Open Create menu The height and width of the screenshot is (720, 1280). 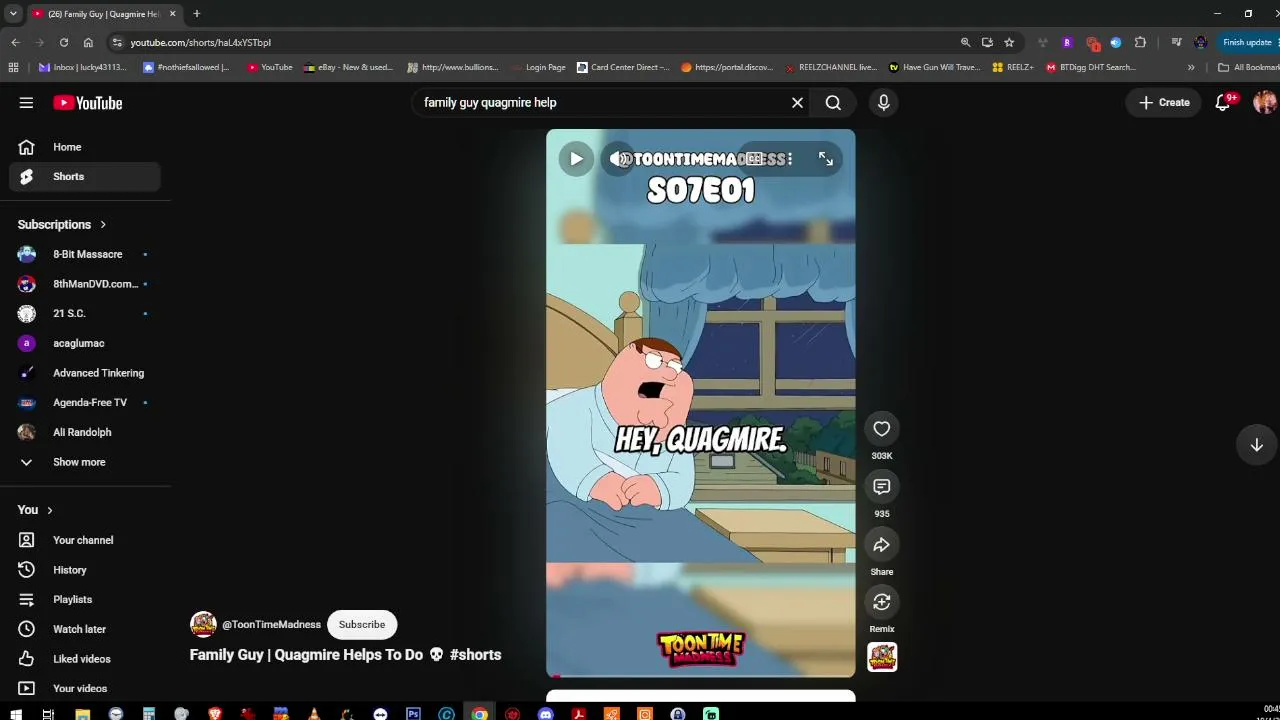click(1165, 103)
